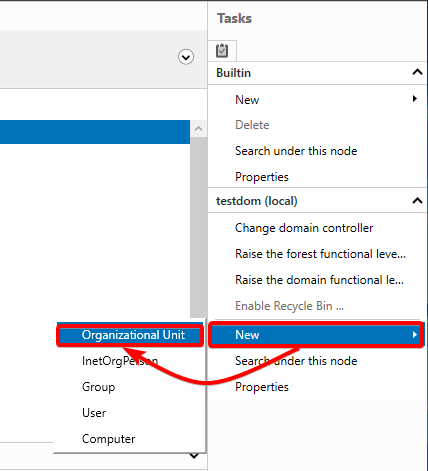The height and width of the screenshot is (471, 428).
Task: Choose Computer in the New submenu
Action: click(108, 439)
